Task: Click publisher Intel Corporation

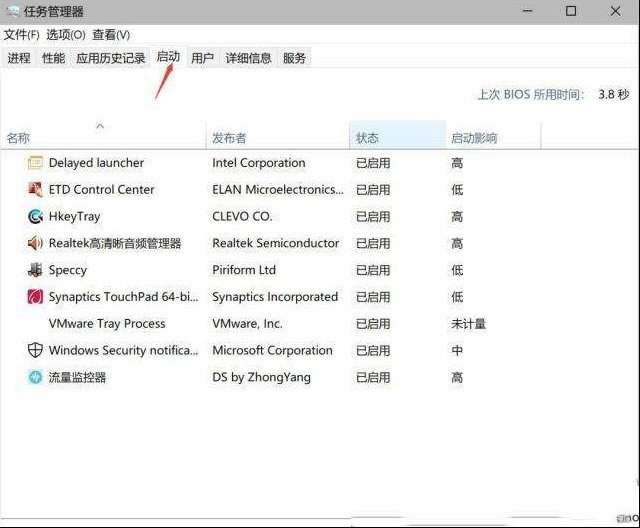Action: 259,163
